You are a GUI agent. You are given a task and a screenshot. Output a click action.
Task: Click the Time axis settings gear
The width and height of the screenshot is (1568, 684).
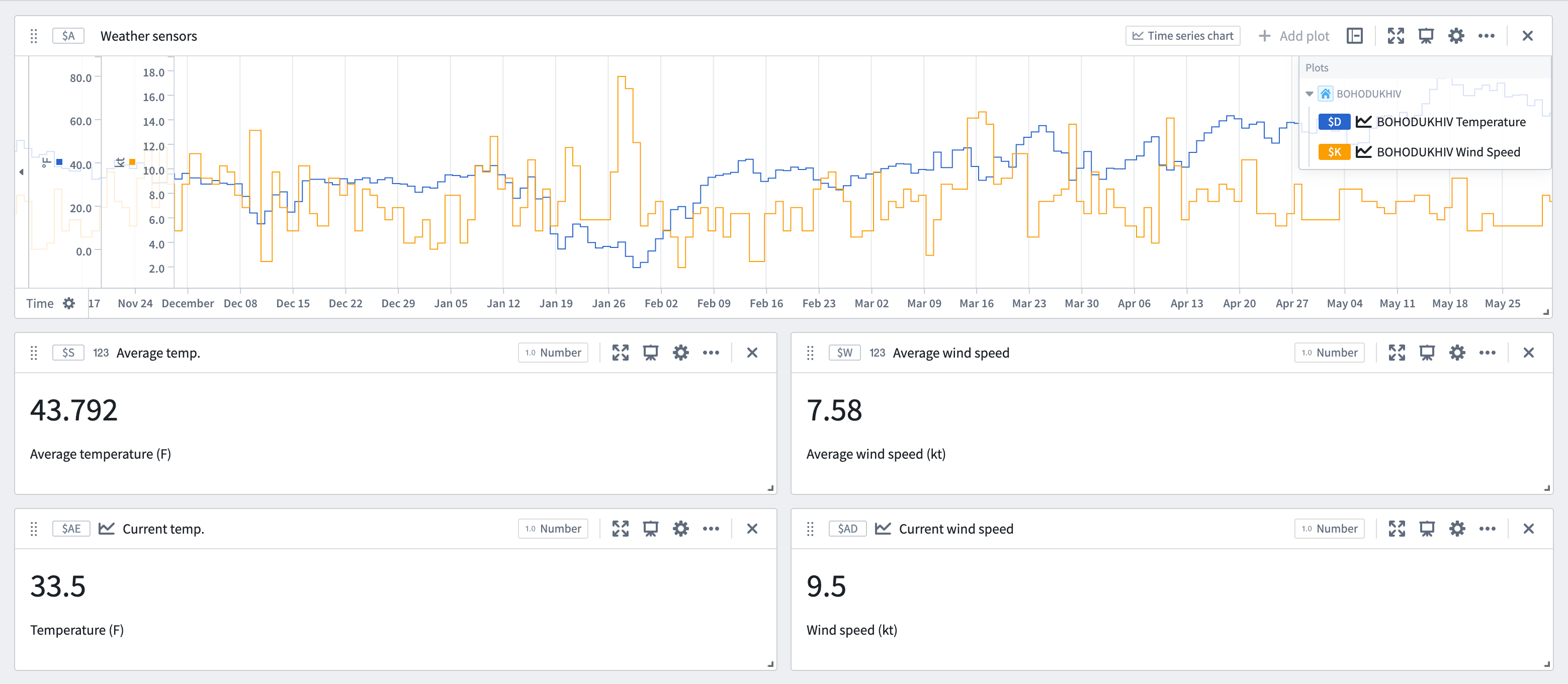(x=69, y=303)
